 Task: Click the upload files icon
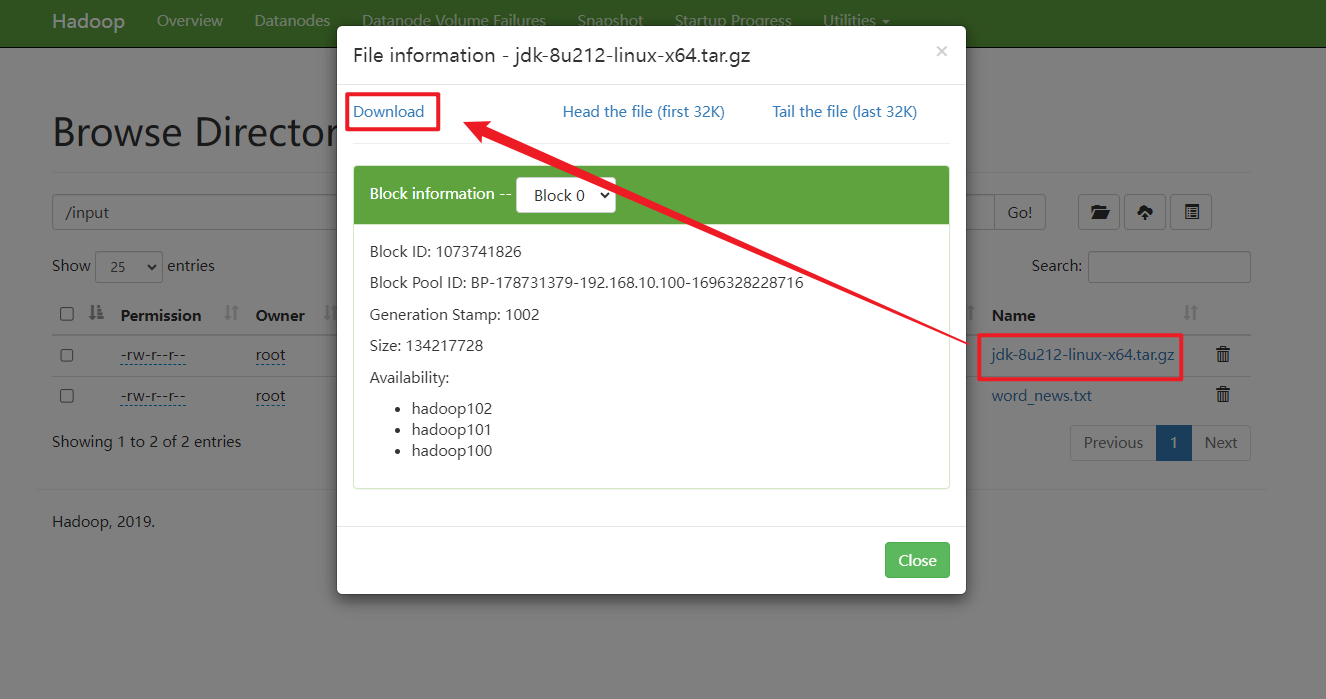[1145, 212]
